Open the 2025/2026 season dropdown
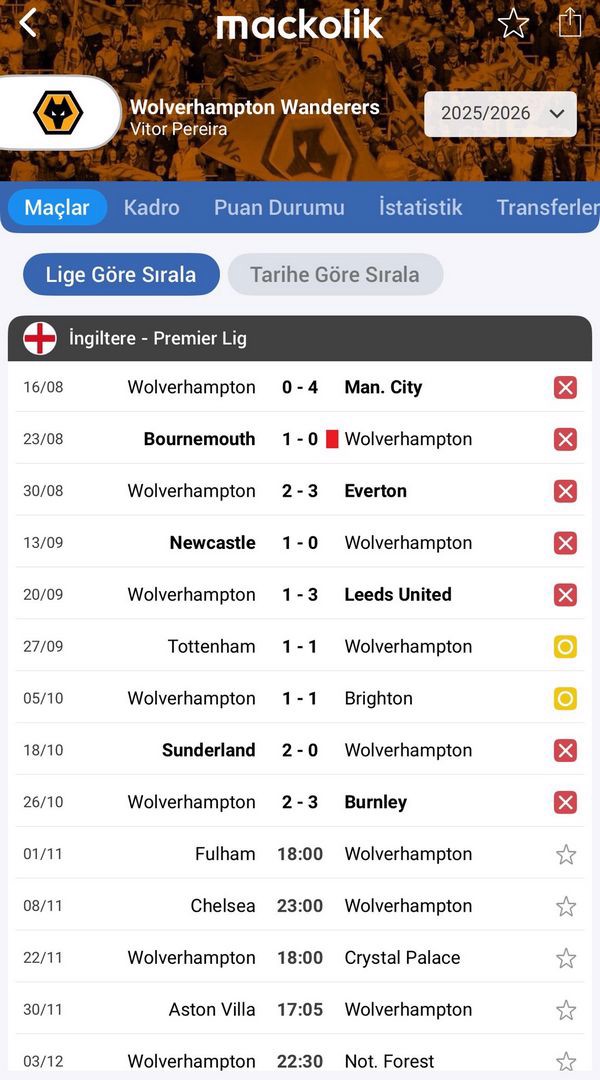The width and height of the screenshot is (600, 1080). [500, 114]
